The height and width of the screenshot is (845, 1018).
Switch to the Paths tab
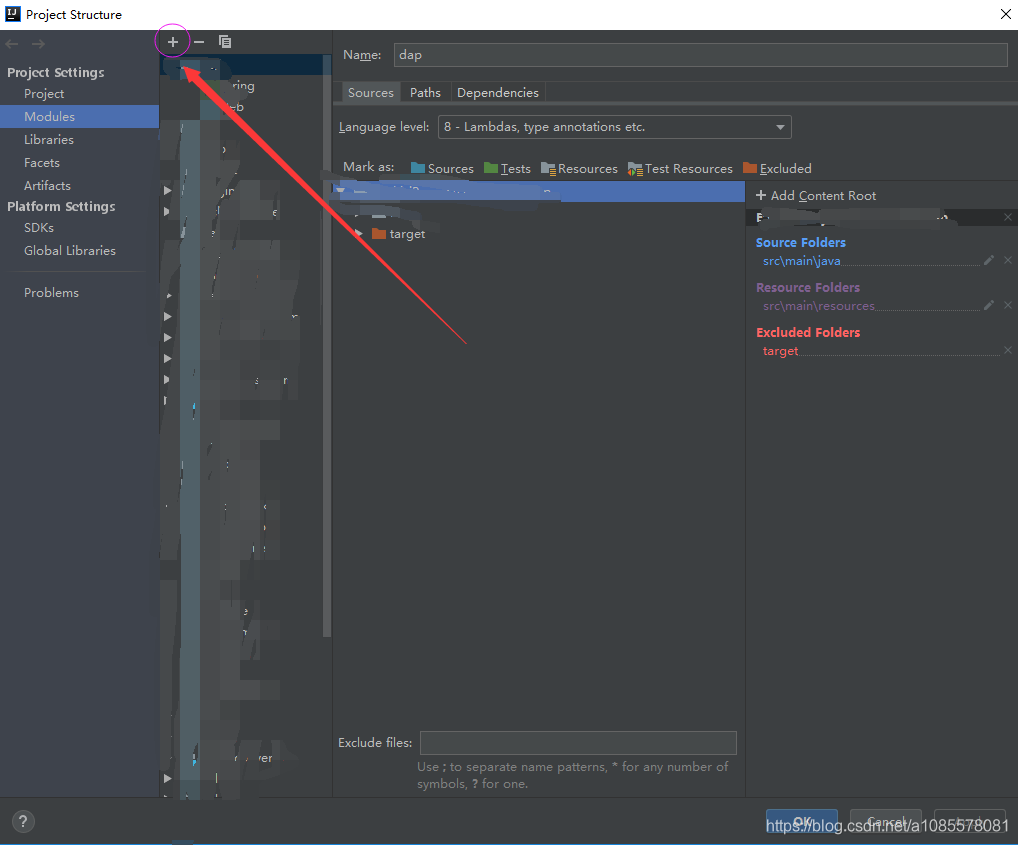[x=425, y=93]
